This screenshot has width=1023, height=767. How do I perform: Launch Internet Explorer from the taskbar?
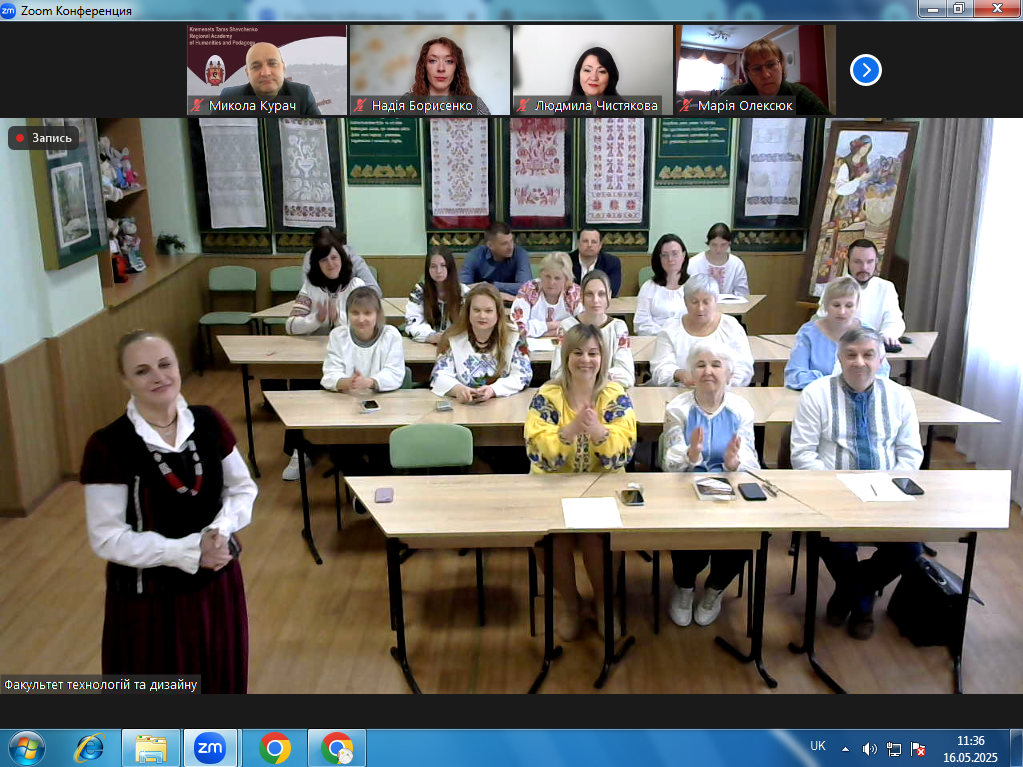(89, 747)
